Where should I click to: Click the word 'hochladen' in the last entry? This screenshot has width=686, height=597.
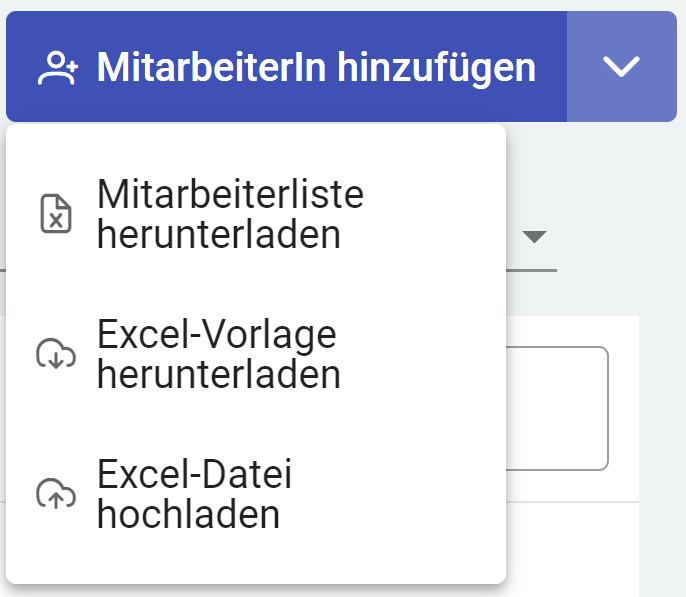pos(188,514)
